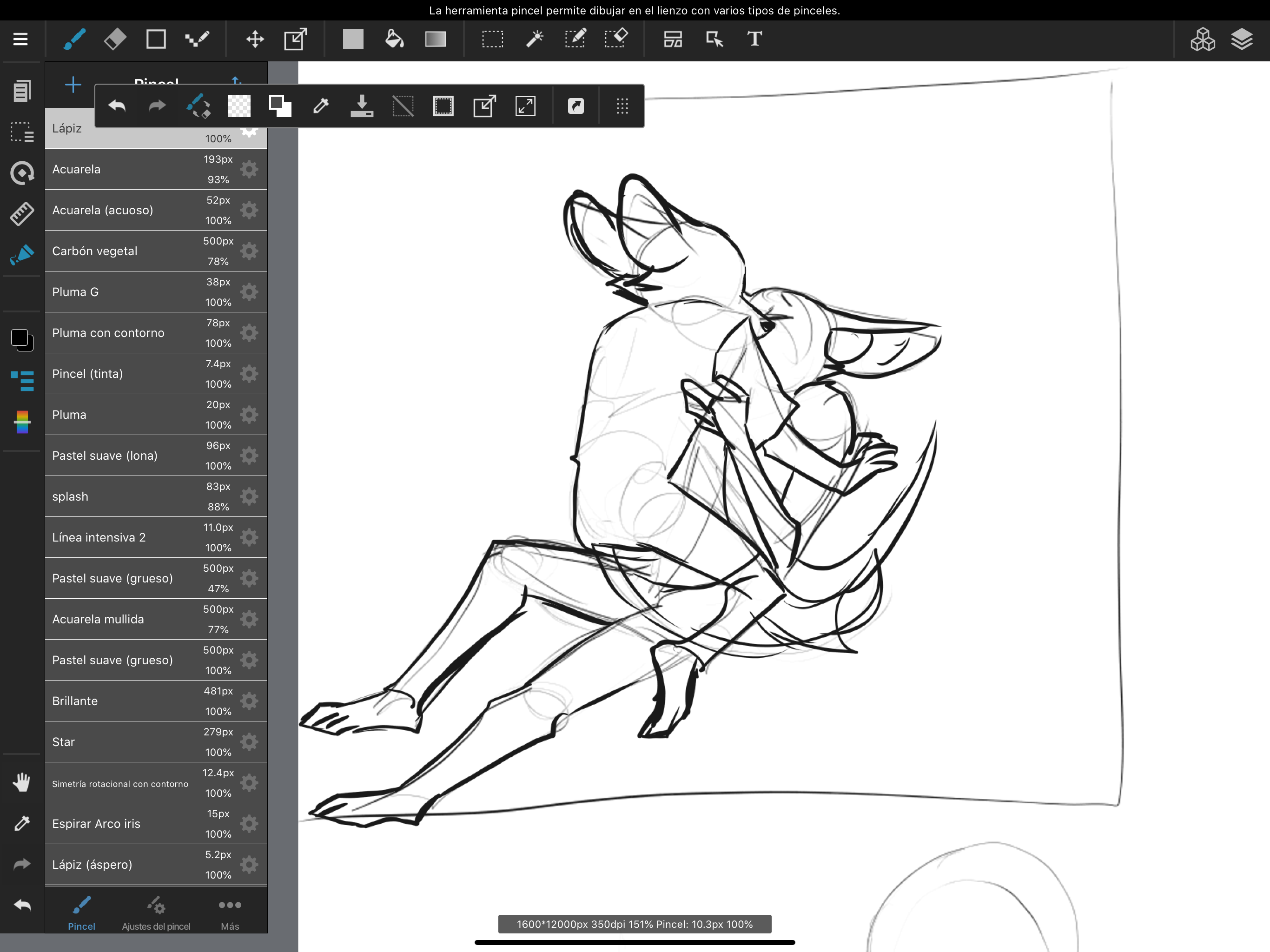
Task: Open the Layers panel icon
Action: [x=1241, y=39]
